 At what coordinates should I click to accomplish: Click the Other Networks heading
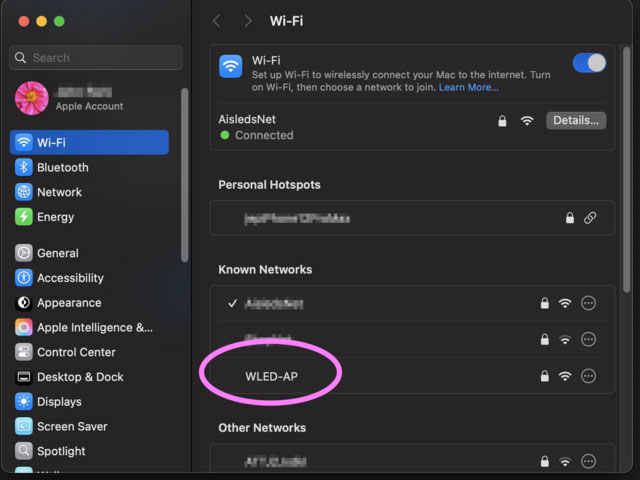(x=262, y=428)
